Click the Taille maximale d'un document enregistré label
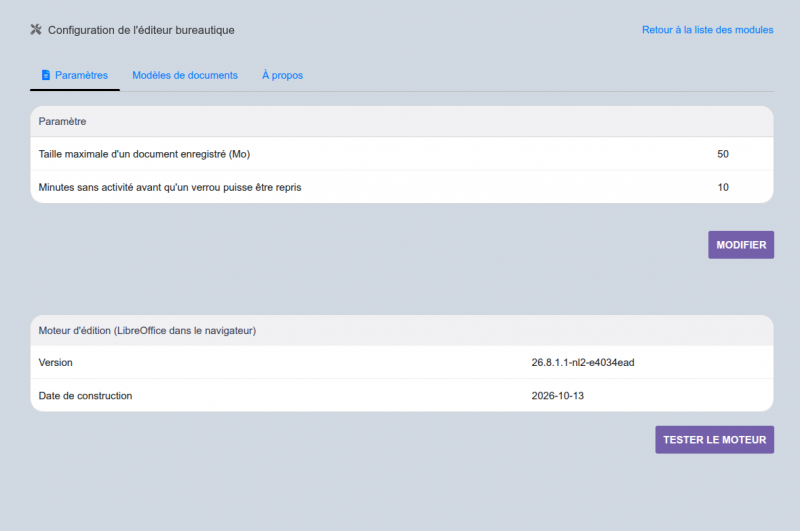Image resolution: width=800 pixels, height=531 pixels. pyautogui.click(x=144, y=154)
